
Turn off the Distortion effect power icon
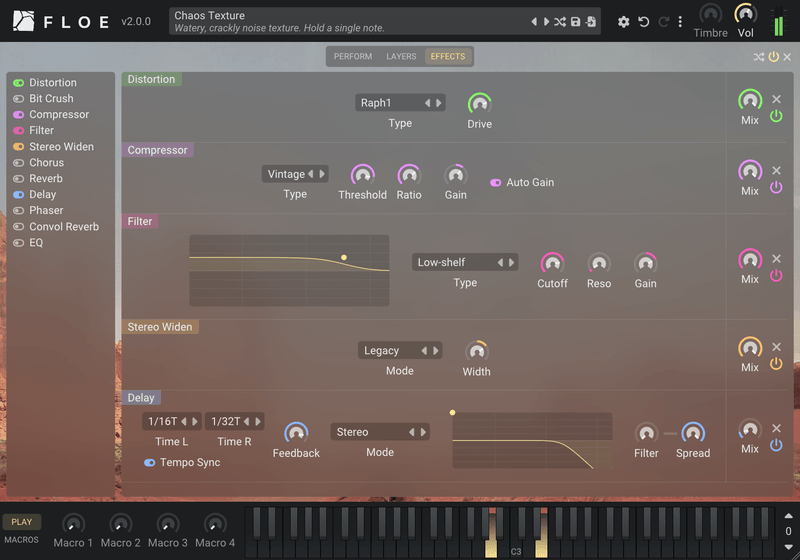click(x=776, y=116)
